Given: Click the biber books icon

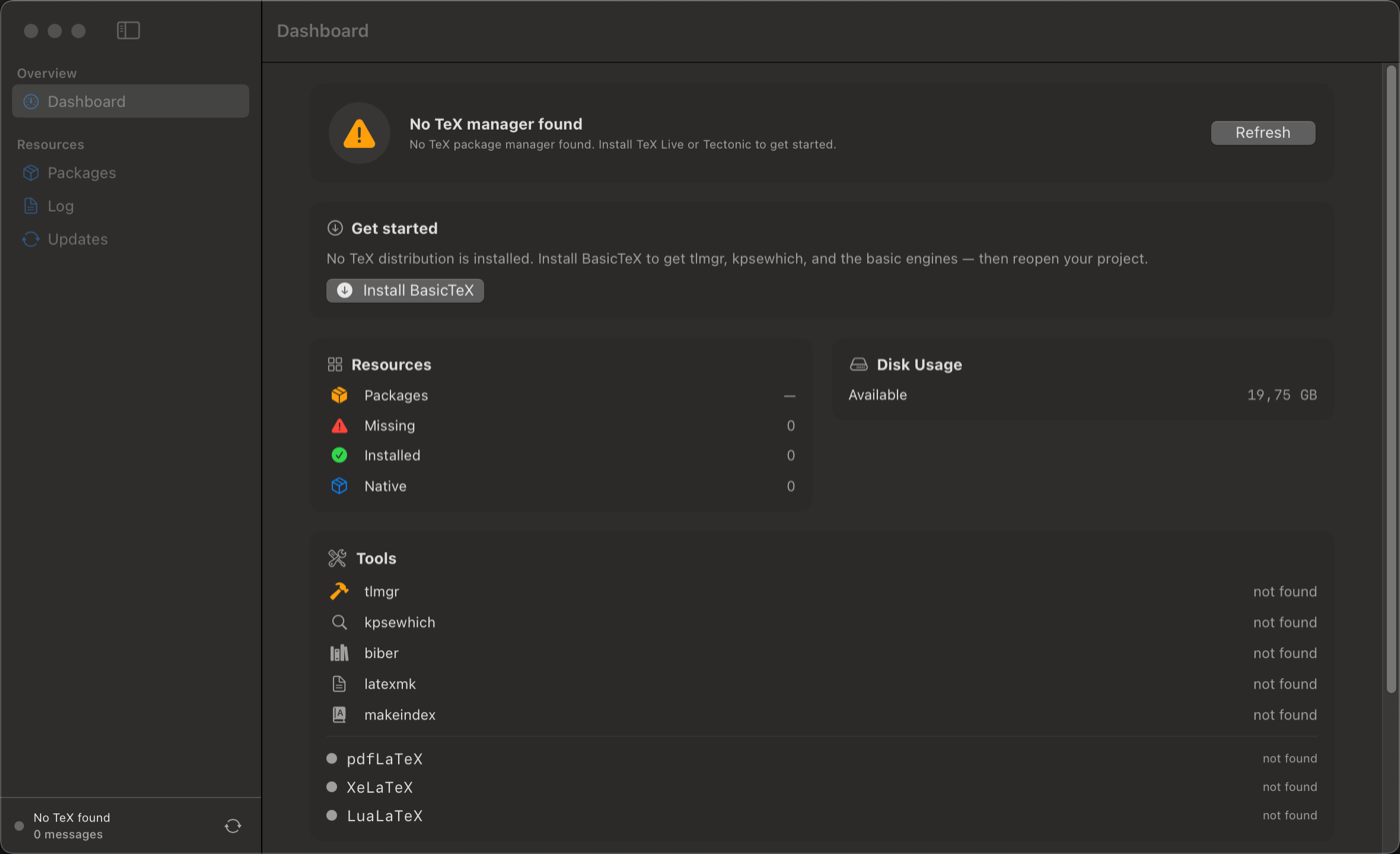Looking at the screenshot, I should pyautogui.click(x=339, y=653).
